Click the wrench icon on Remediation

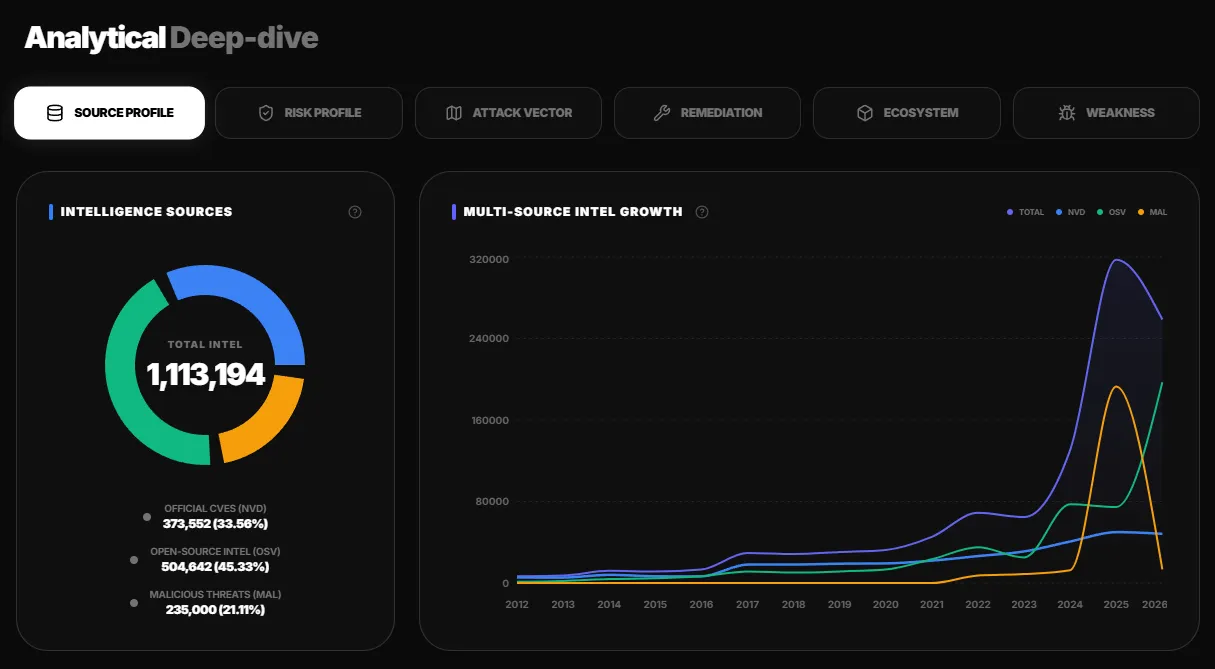[x=661, y=113]
